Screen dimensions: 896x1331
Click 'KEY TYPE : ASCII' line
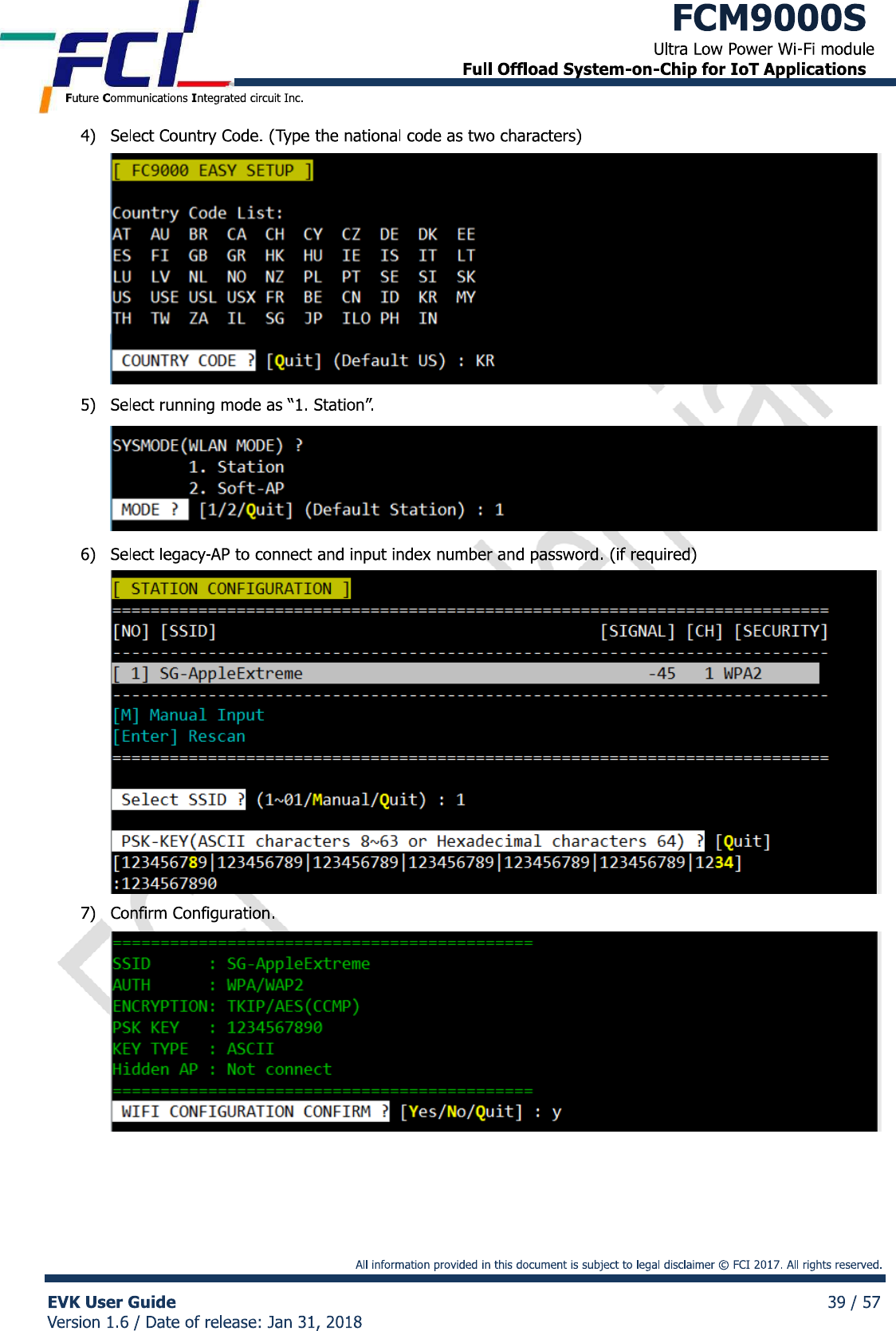click(x=193, y=1049)
